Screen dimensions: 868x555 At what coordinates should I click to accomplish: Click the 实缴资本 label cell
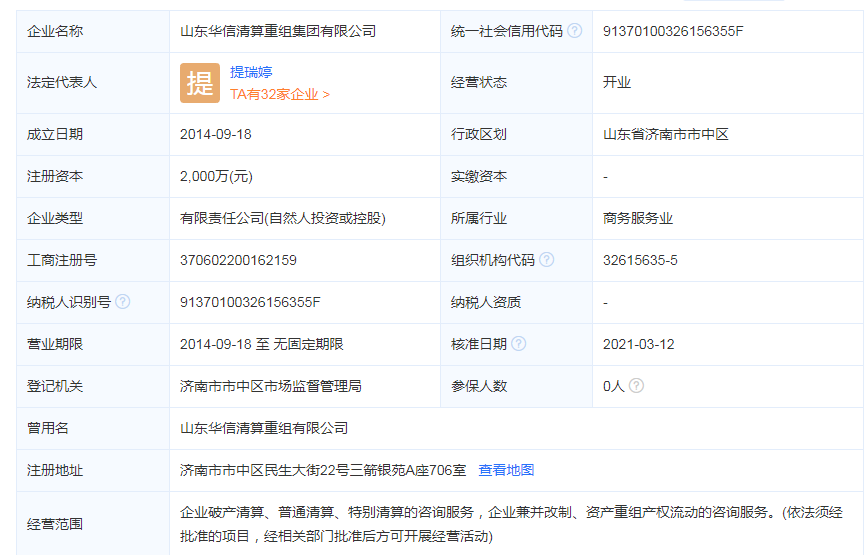point(516,176)
